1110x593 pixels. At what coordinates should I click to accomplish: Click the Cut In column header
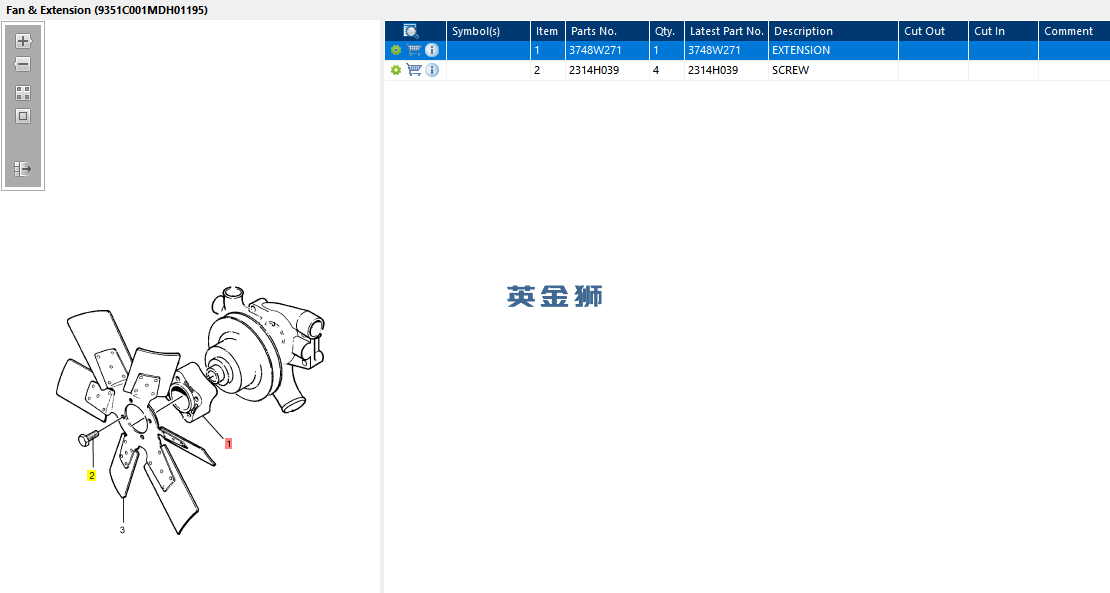(1003, 31)
